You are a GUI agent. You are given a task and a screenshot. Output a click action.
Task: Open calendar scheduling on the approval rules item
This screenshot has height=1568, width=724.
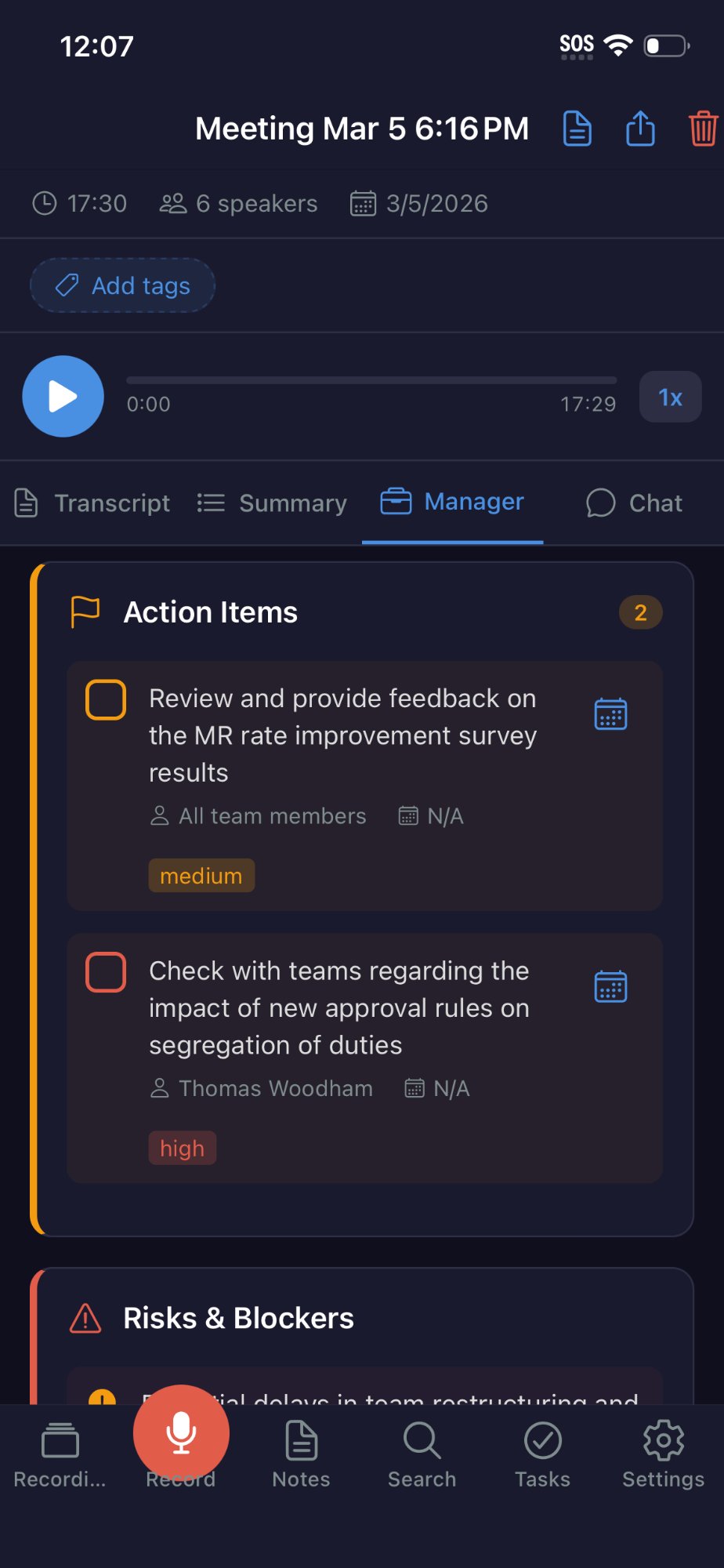point(610,986)
